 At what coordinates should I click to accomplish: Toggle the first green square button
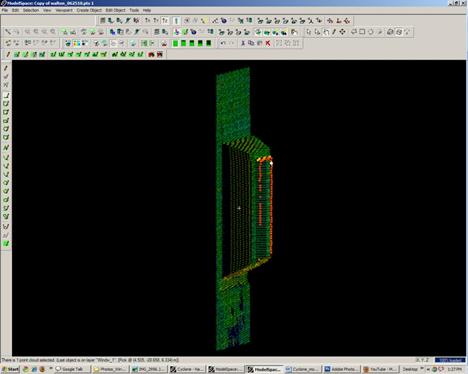175,43
